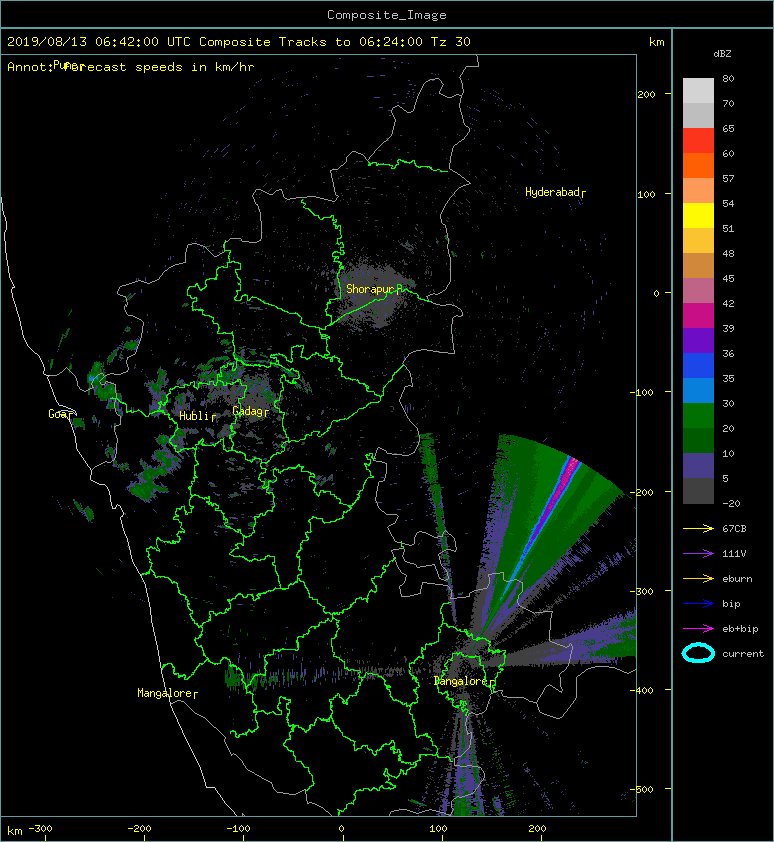Click the magenta 42 dBZ color swatch

[698, 315]
